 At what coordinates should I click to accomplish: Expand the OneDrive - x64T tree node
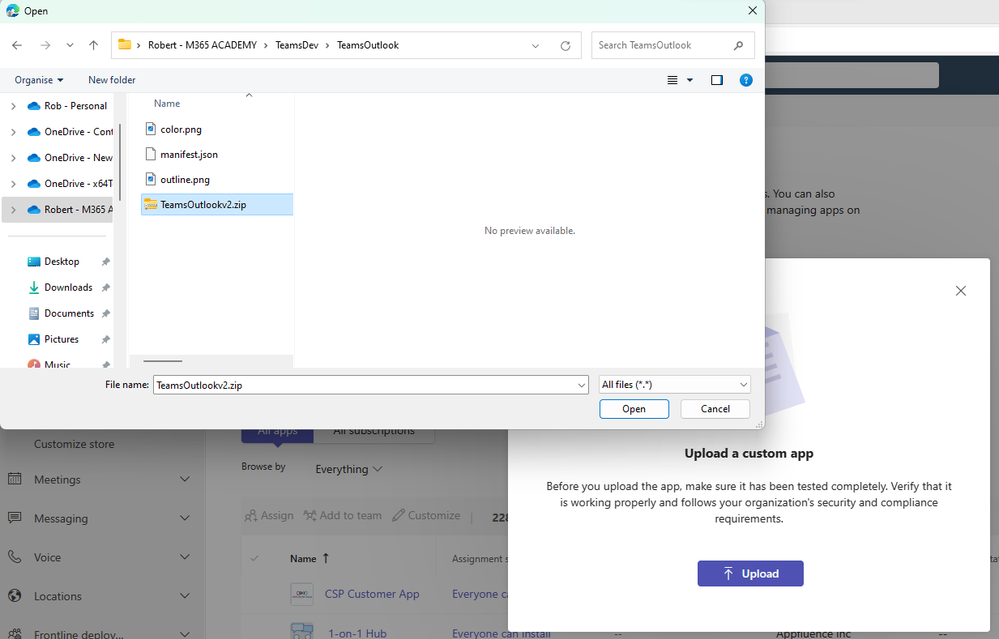pyautogui.click(x=13, y=183)
